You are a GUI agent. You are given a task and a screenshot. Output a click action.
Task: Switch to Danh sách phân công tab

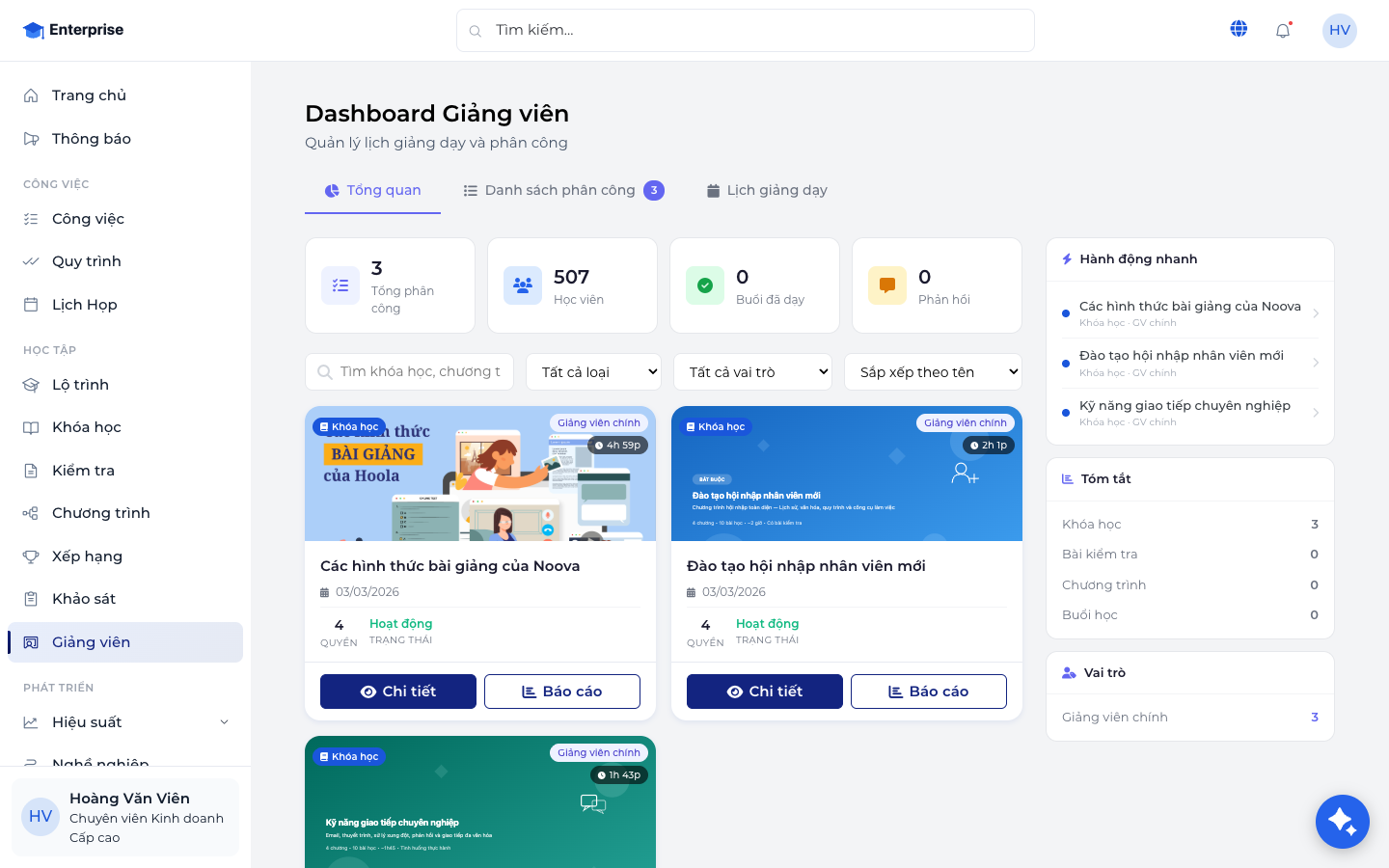[x=563, y=190]
